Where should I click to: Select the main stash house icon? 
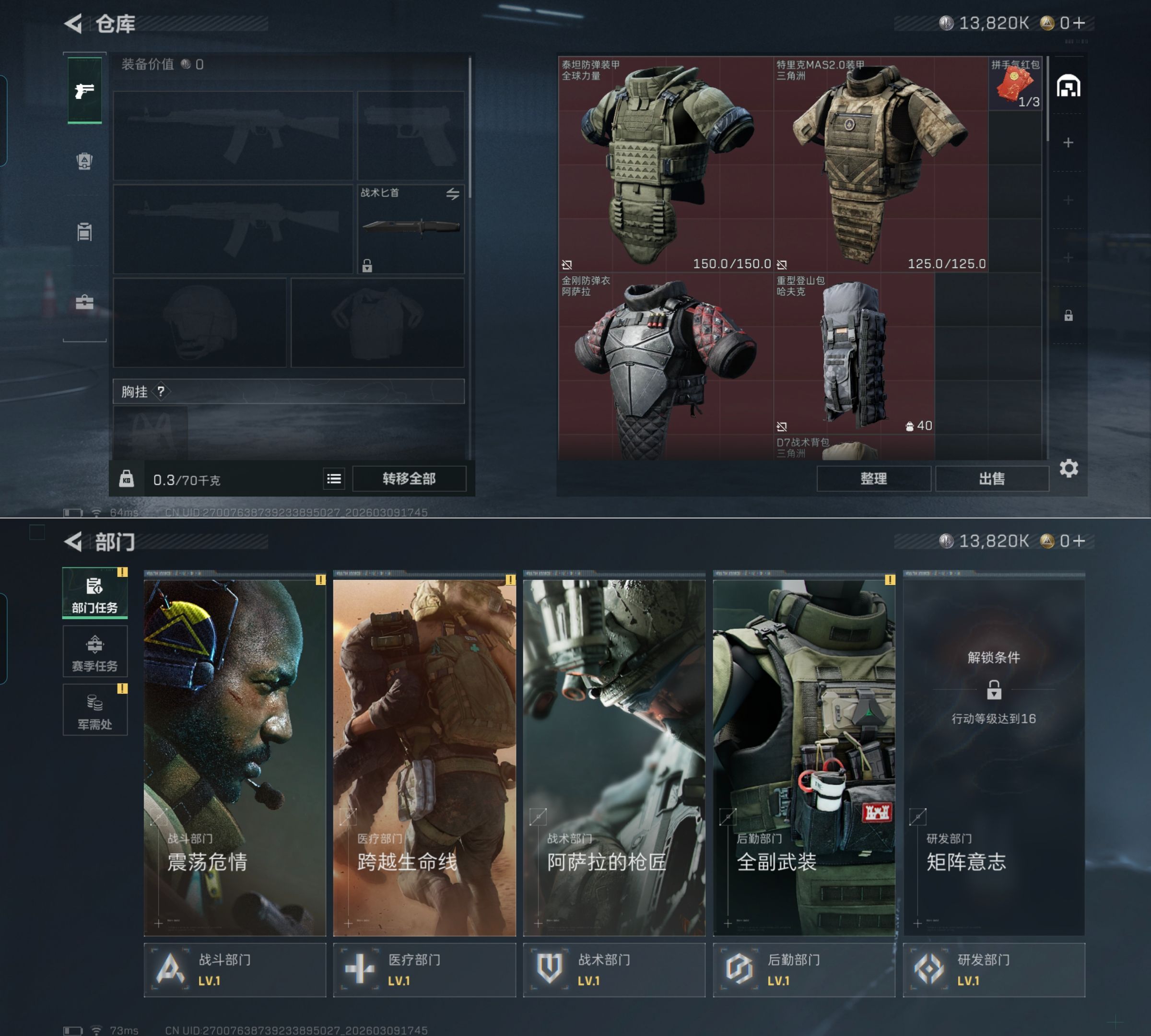click(1068, 86)
